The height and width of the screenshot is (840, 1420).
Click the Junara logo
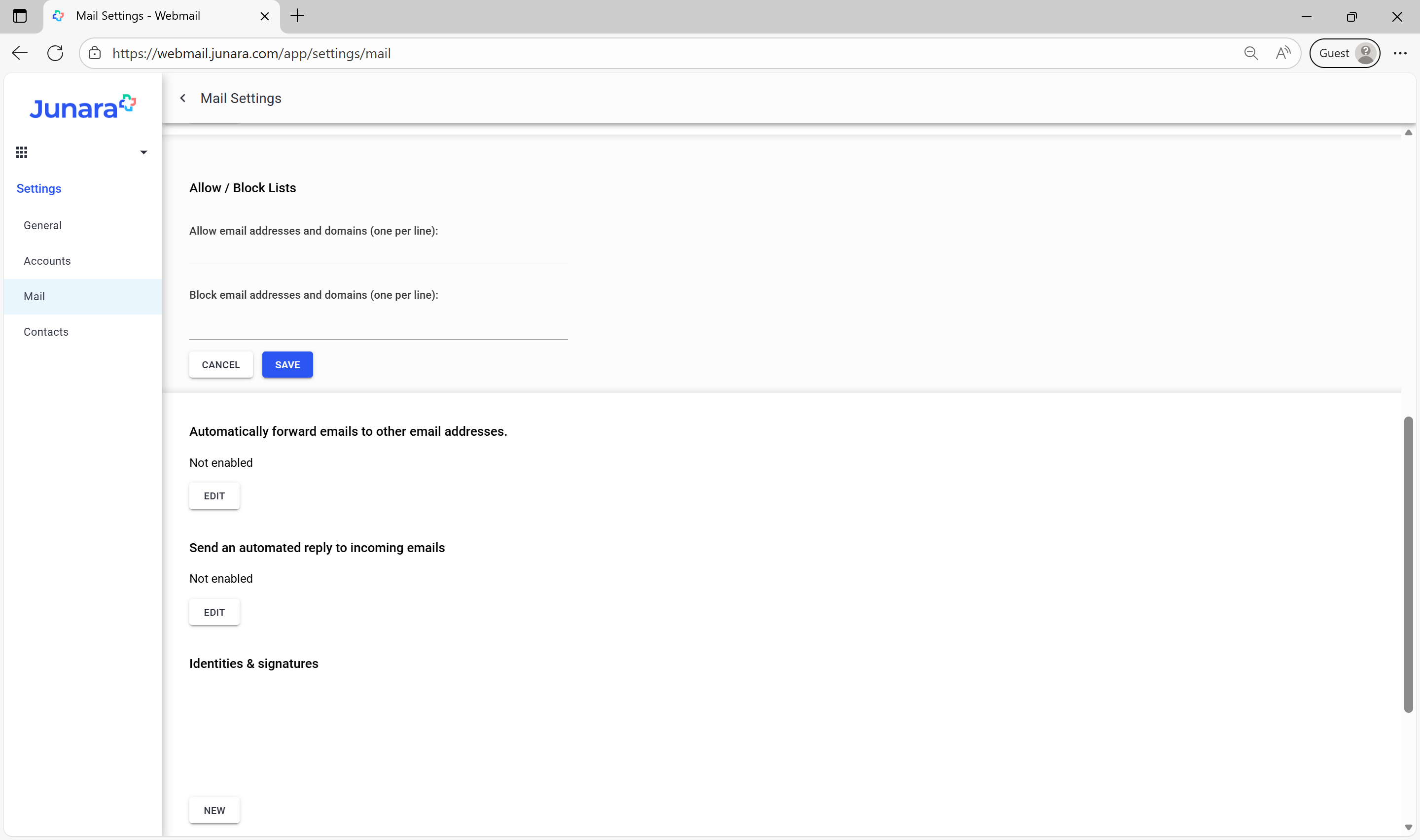[x=83, y=106]
